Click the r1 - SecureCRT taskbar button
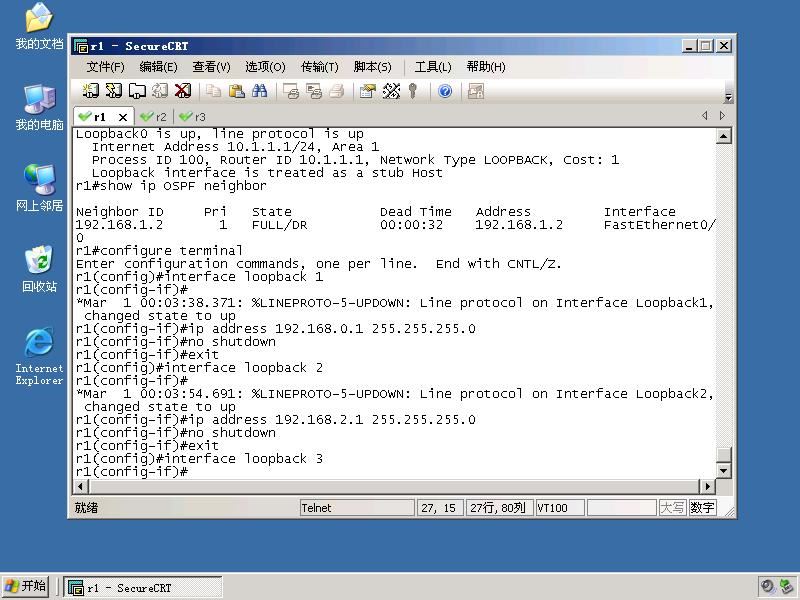800x600 pixels. tap(143, 588)
